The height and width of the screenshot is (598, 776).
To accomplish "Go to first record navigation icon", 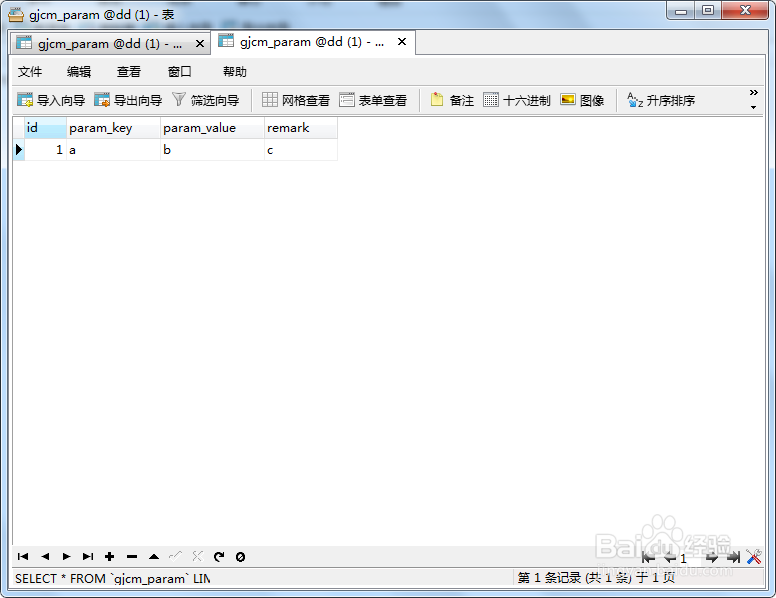I will [x=23, y=556].
